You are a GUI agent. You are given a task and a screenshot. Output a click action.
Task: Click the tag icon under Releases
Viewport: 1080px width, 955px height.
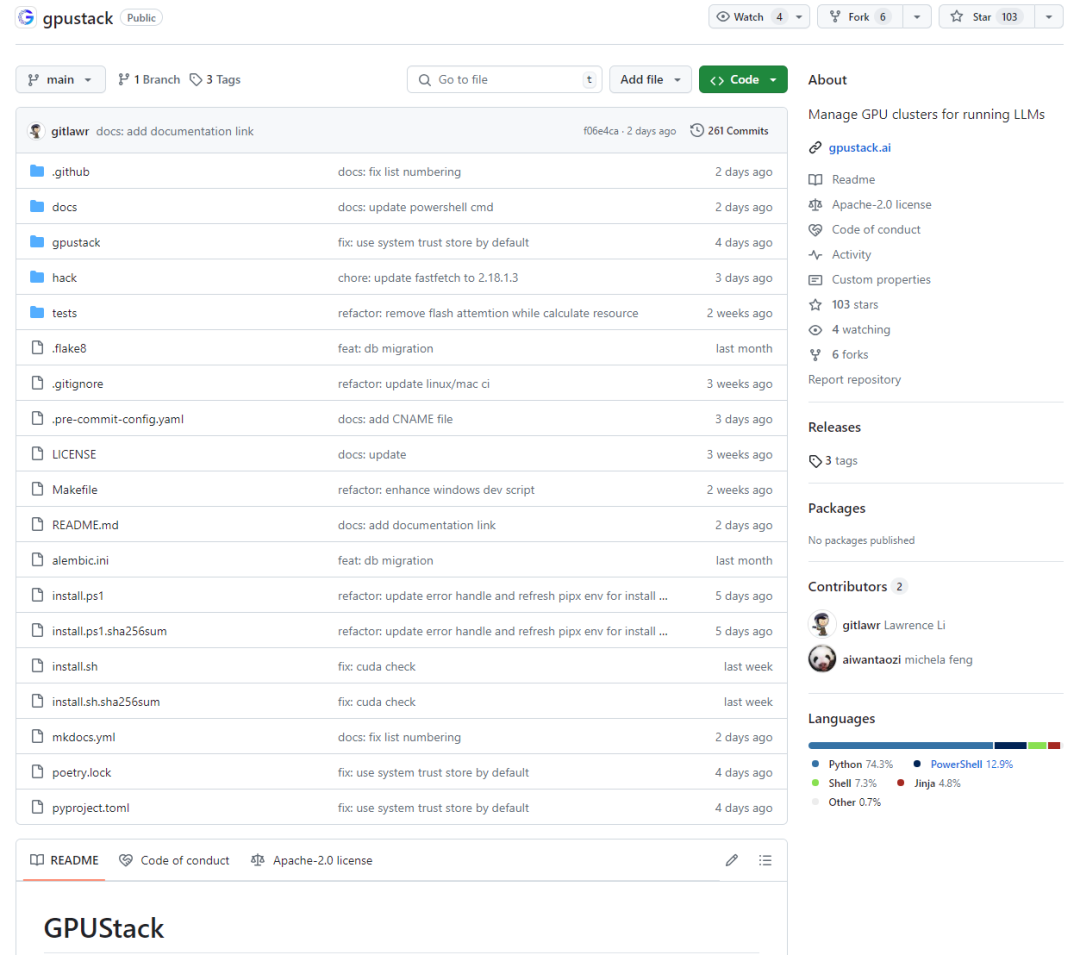(x=816, y=461)
